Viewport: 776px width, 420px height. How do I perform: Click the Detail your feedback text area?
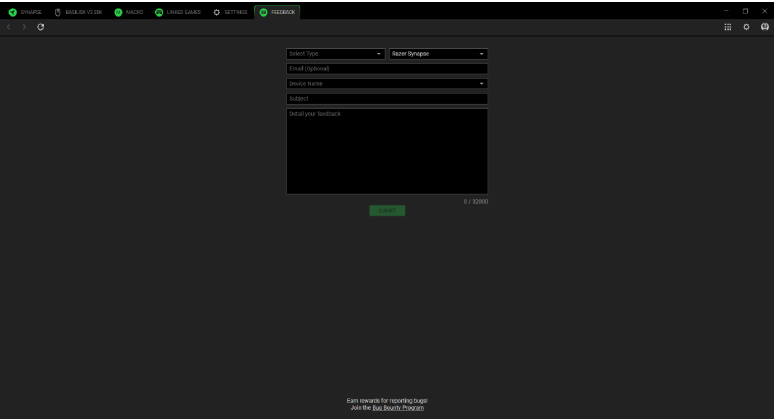pos(387,151)
